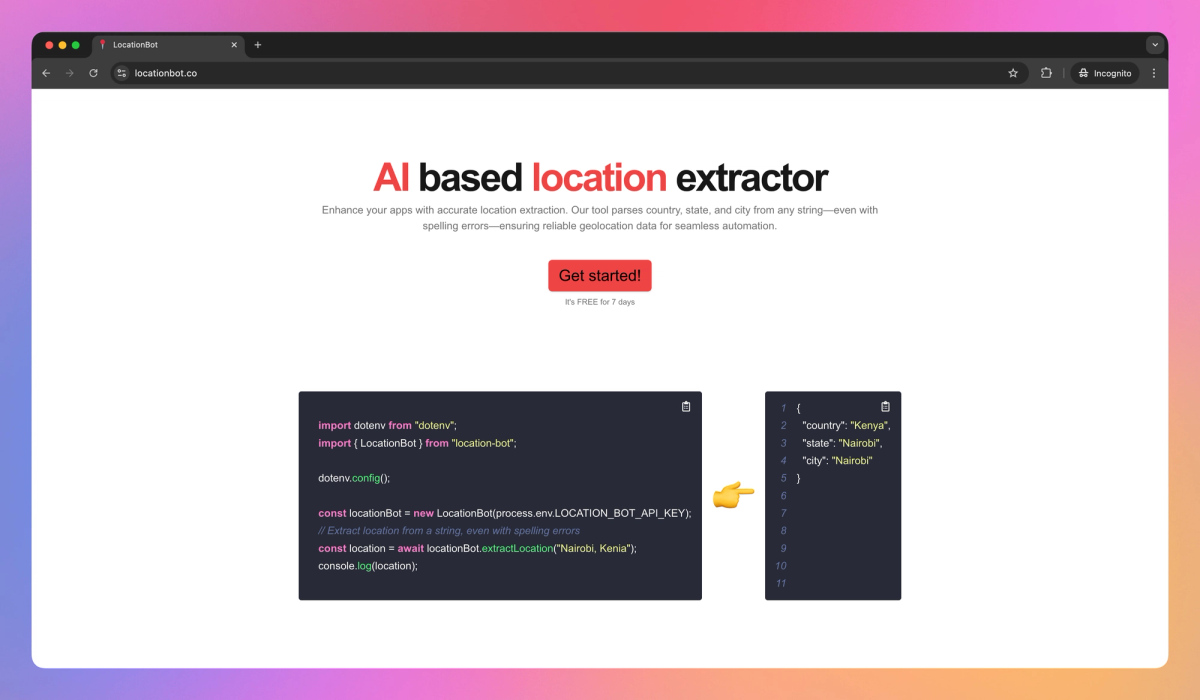Open the tab search chevron
1200x700 pixels.
coord(1155,44)
